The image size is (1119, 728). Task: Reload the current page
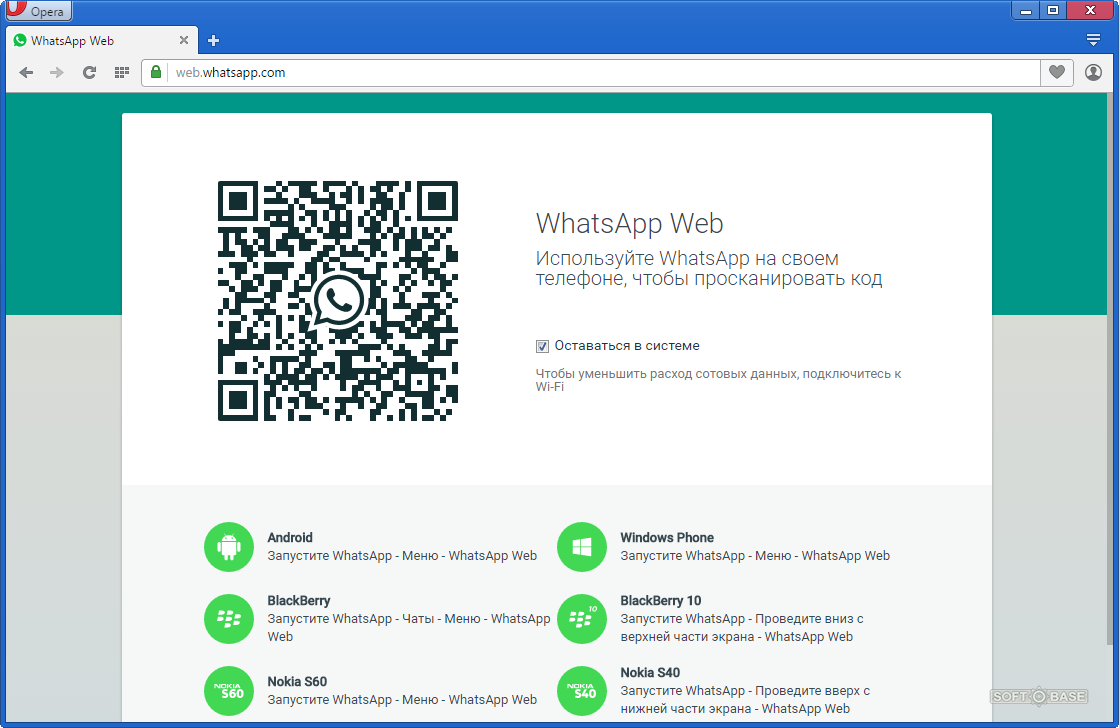(x=89, y=72)
